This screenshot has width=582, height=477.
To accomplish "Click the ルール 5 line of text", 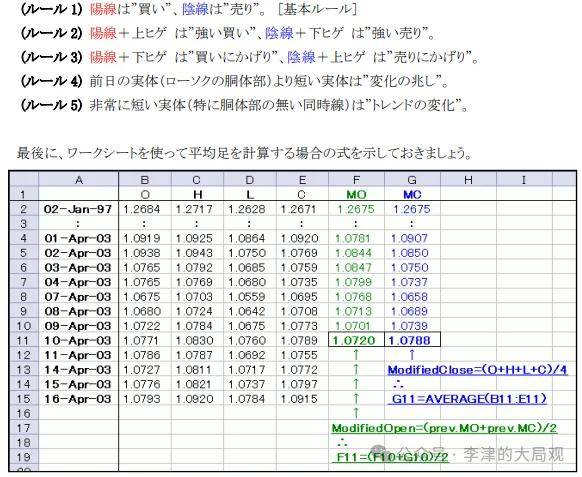I will tap(244, 105).
